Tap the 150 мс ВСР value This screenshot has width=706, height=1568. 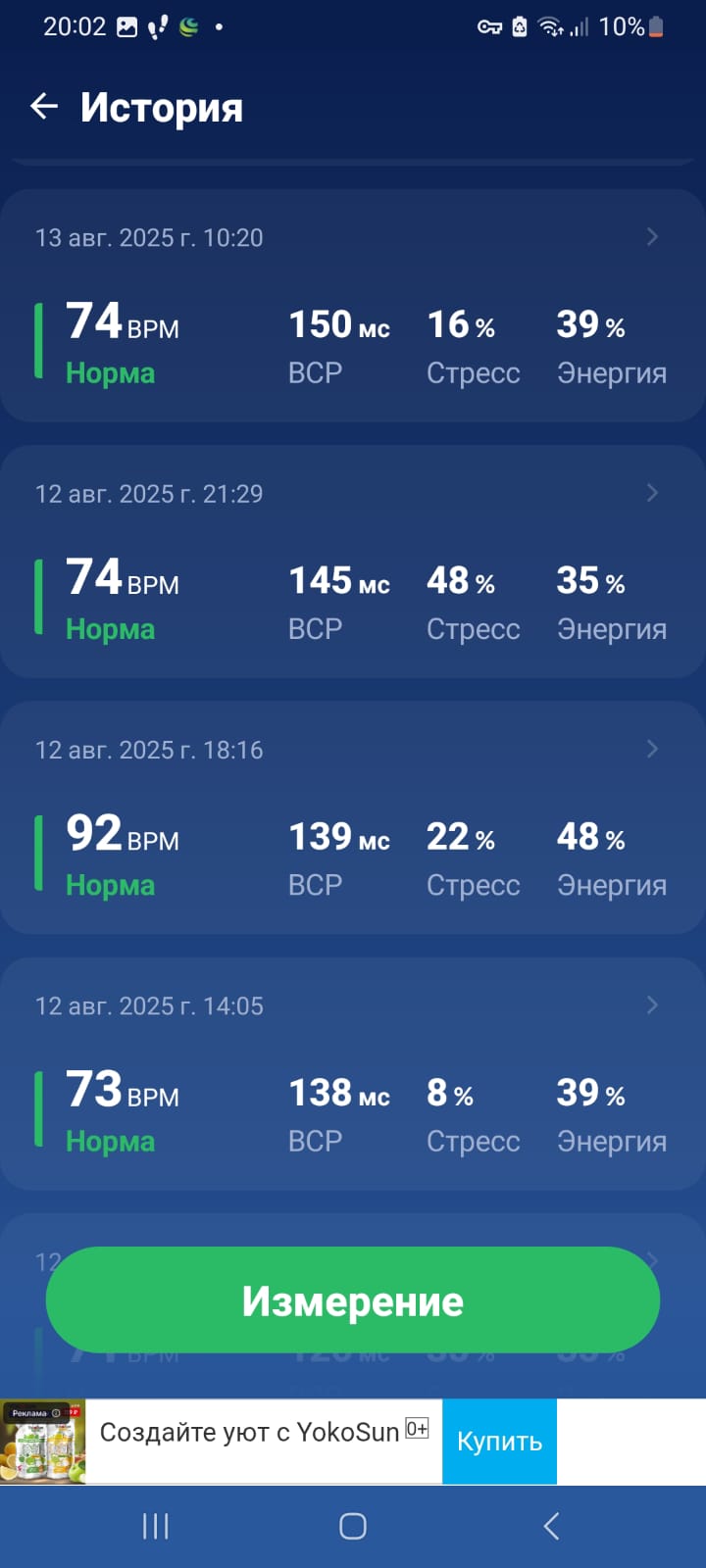pos(338,325)
